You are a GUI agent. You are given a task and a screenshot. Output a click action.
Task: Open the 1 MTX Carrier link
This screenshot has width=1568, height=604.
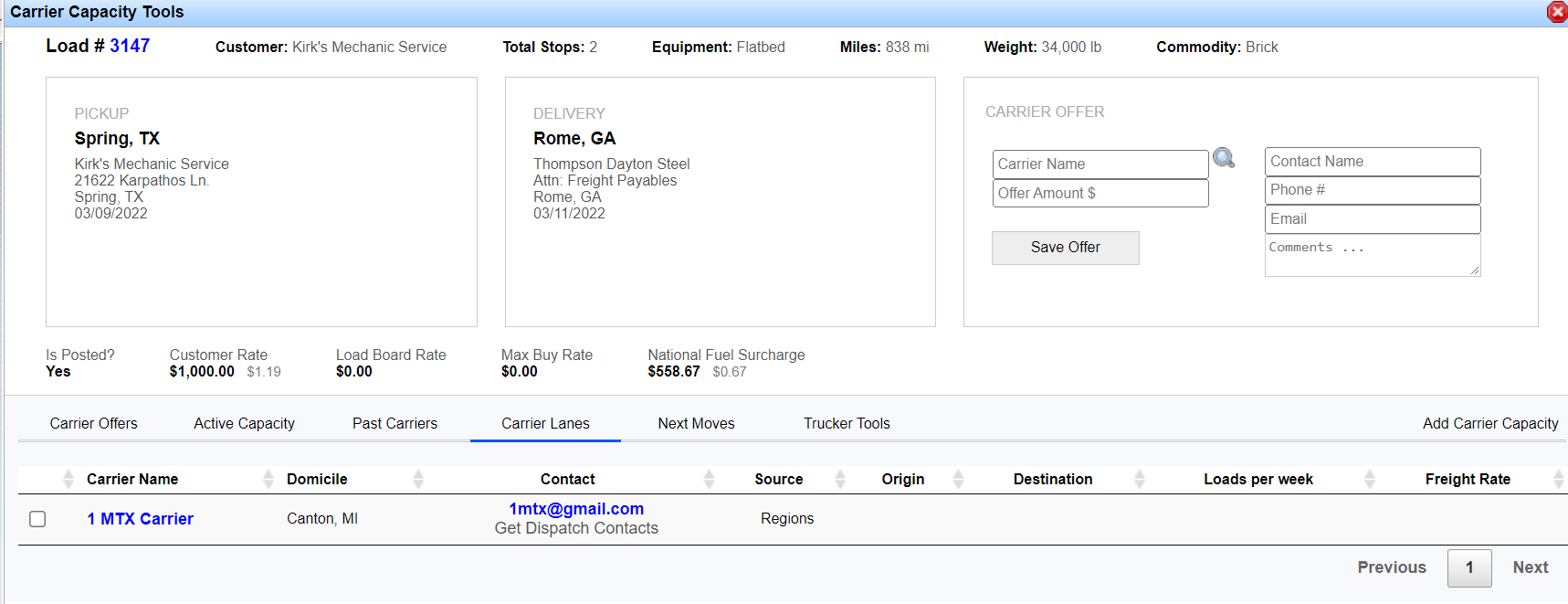pos(140,519)
